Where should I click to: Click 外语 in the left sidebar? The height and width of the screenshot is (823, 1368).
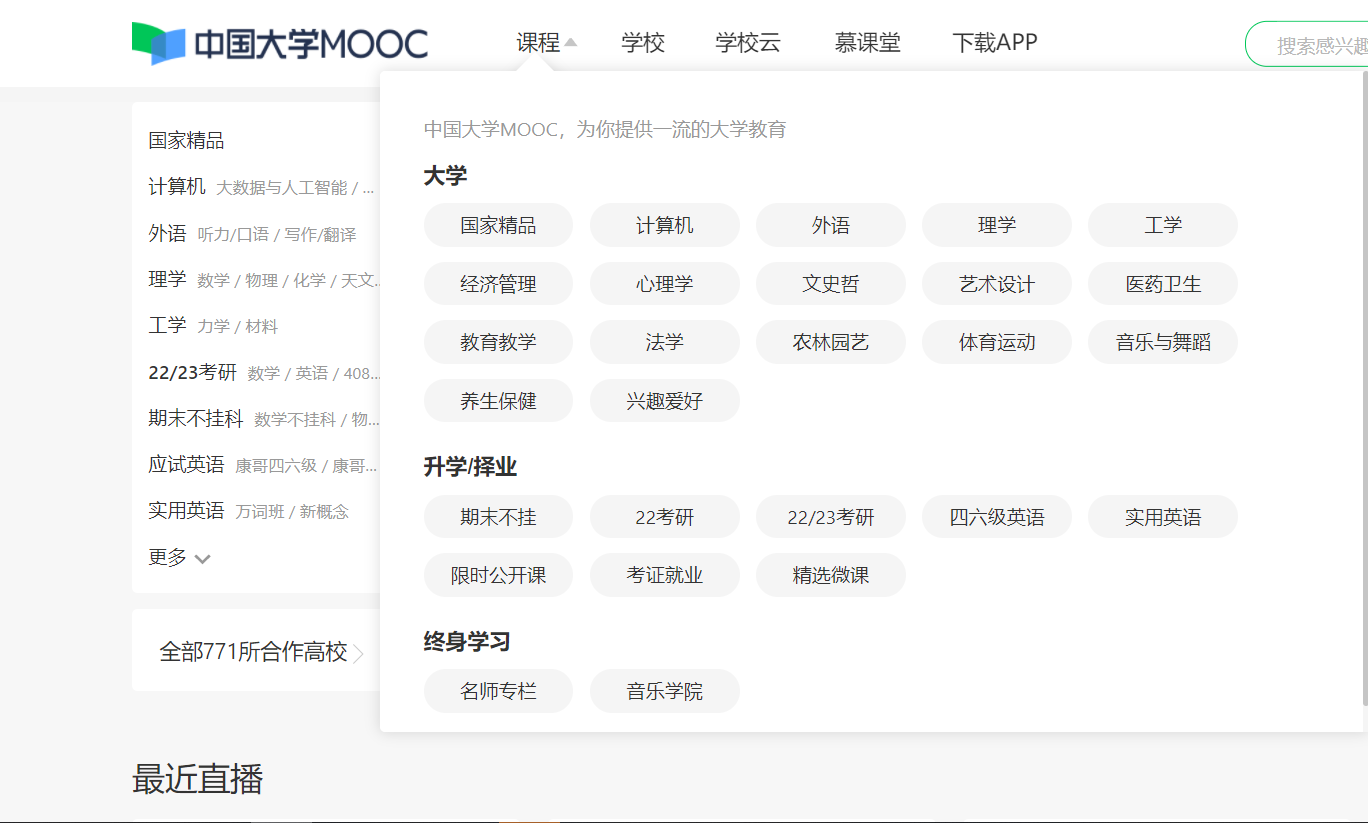(x=167, y=233)
